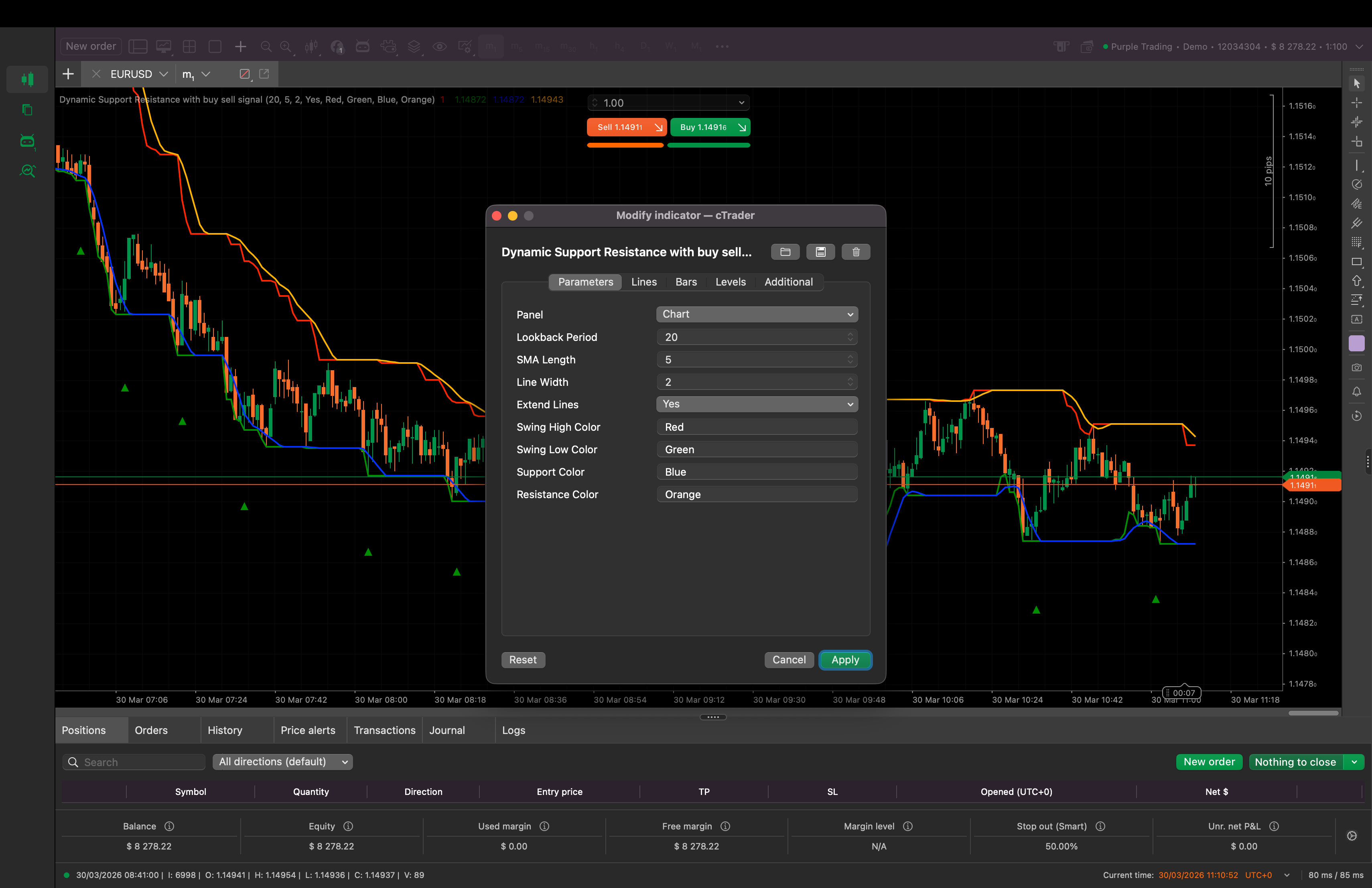The image size is (1372, 888).
Task: Apply the indicator changes
Action: (845, 660)
